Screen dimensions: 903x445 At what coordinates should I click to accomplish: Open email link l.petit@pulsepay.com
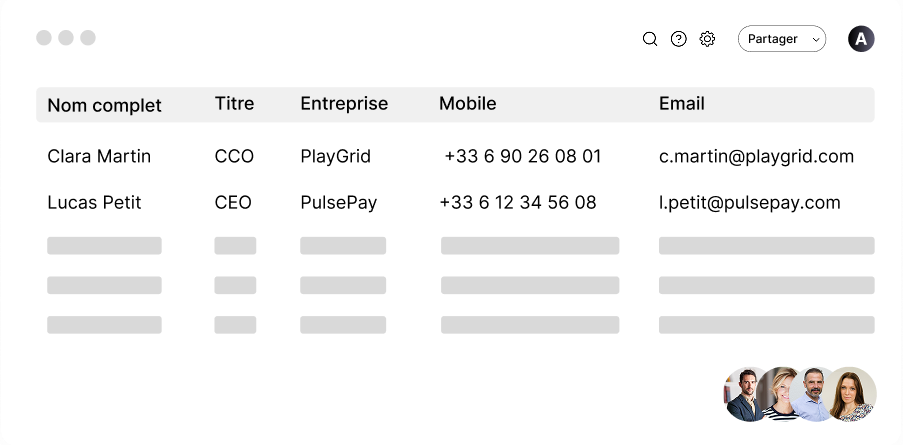tap(749, 203)
